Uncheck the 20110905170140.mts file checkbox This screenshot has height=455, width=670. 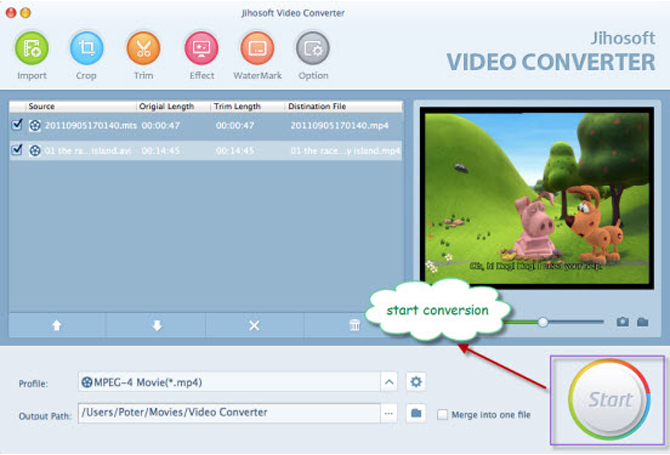[17, 125]
